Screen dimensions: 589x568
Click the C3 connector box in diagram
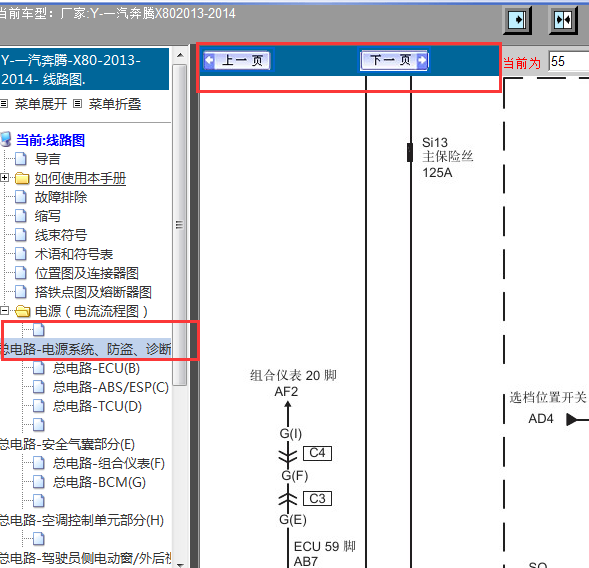click(317, 499)
